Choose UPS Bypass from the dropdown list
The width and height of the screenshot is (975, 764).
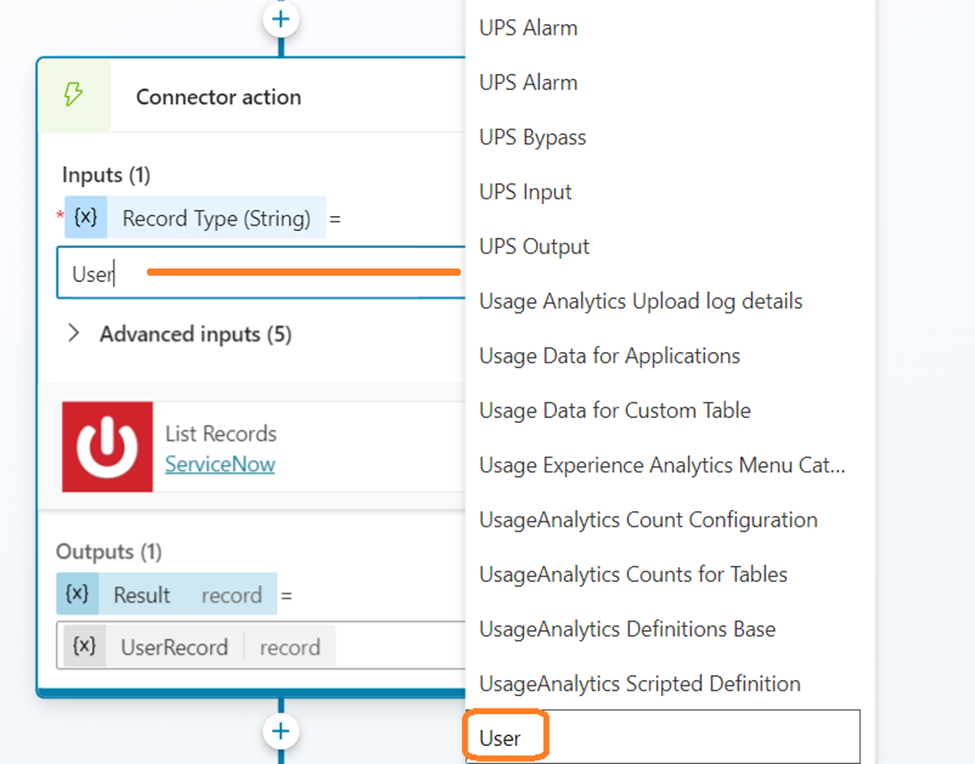point(532,137)
